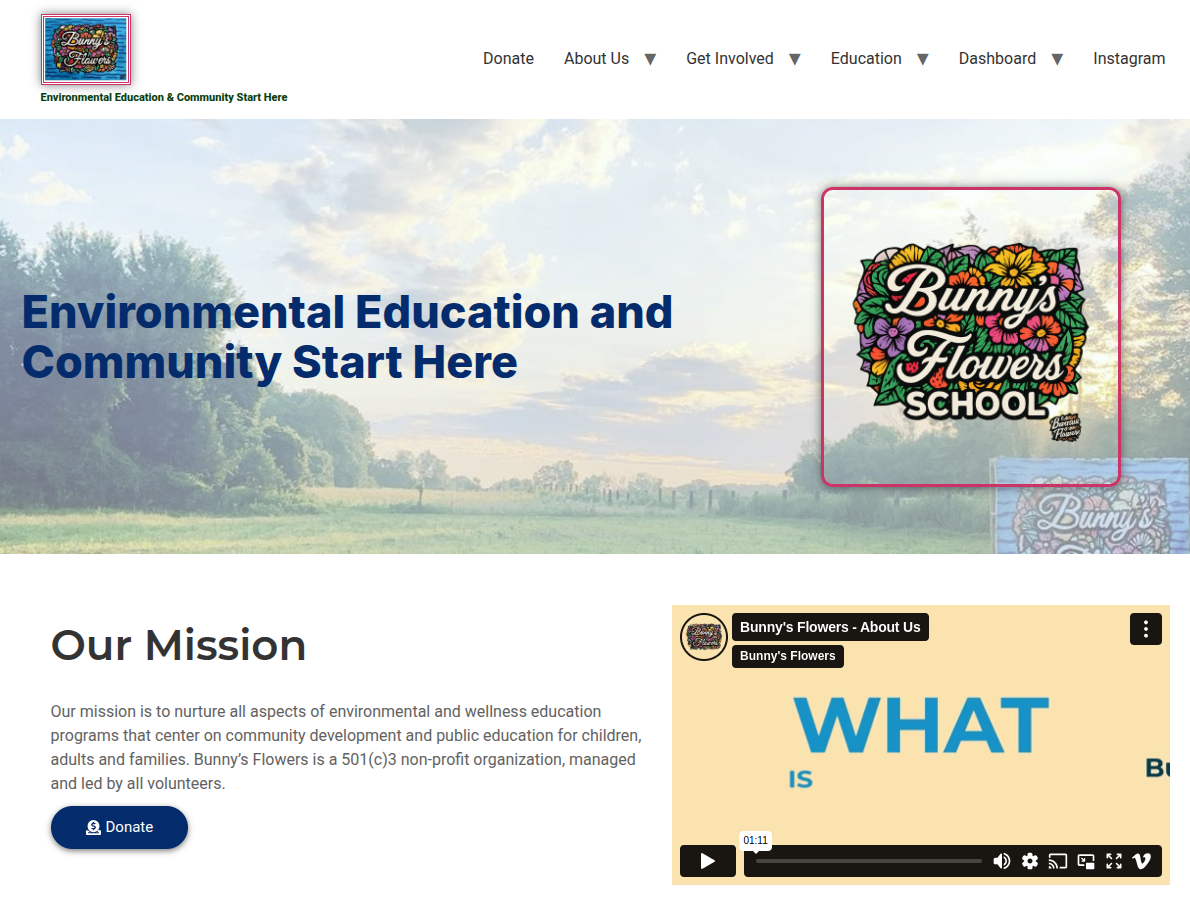Expand the Dashboard dropdown arrow
1190x912 pixels.
pyautogui.click(x=1057, y=59)
